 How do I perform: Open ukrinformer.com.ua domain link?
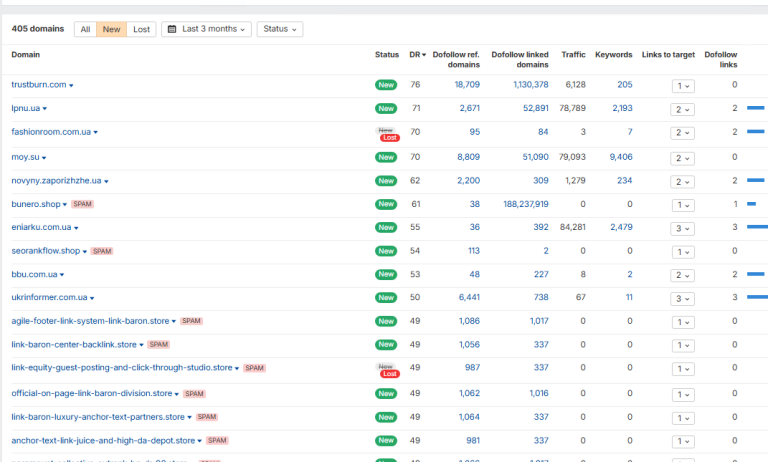pyautogui.click(x=49, y=297)
